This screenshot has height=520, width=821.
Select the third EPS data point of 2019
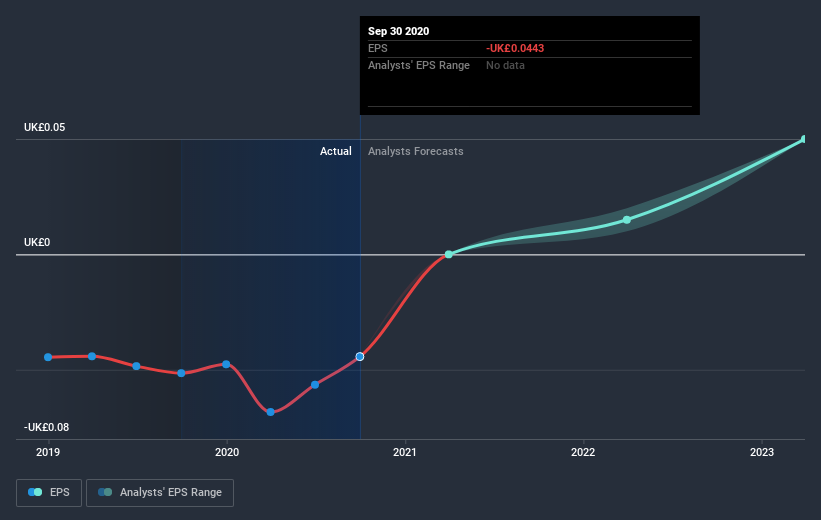(136, 366)
